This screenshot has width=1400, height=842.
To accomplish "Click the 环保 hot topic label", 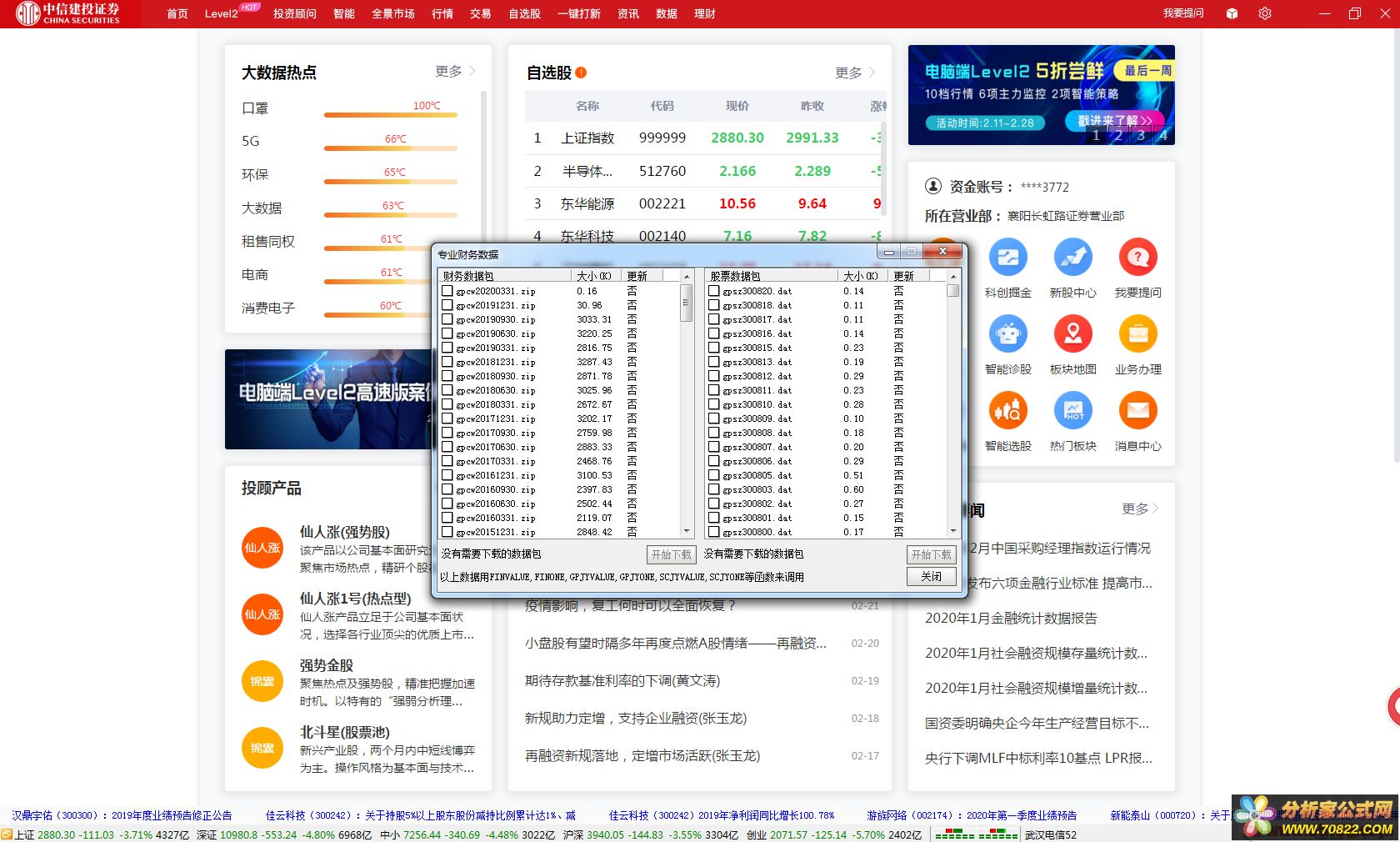I will coord(255,174).
